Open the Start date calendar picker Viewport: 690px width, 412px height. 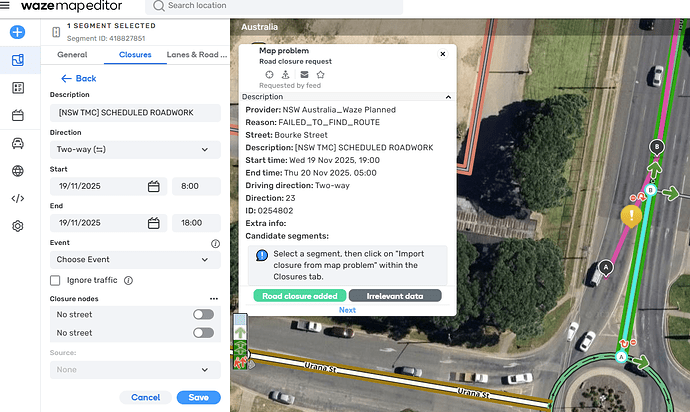(x=154, y=186)
